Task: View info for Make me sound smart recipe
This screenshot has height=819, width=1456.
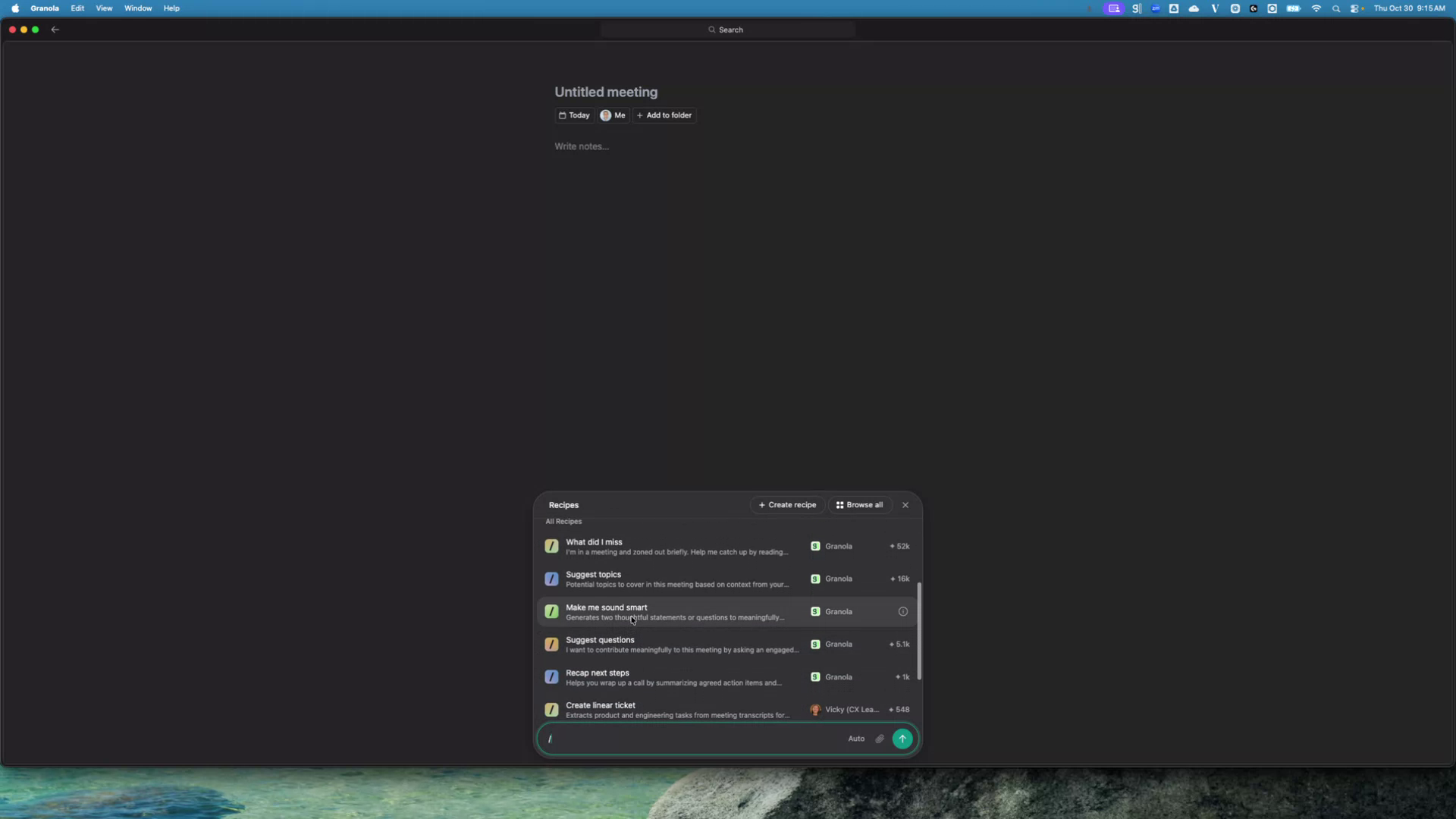Action: pos(902,611)
